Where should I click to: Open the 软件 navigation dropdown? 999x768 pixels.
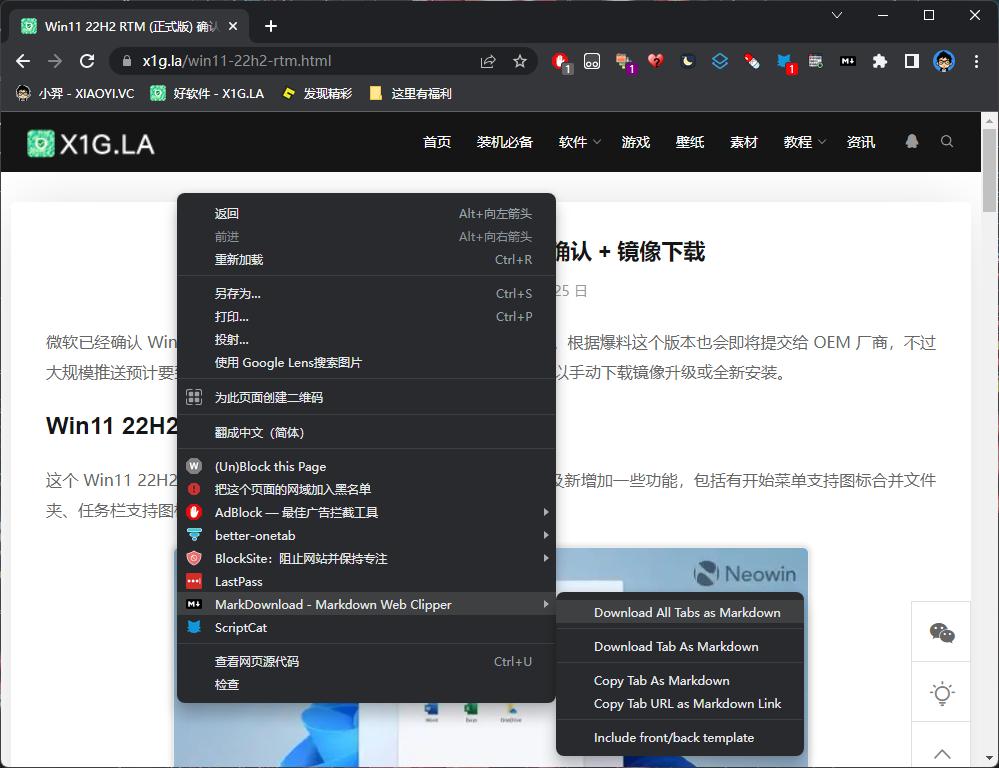tap(578, 142)
